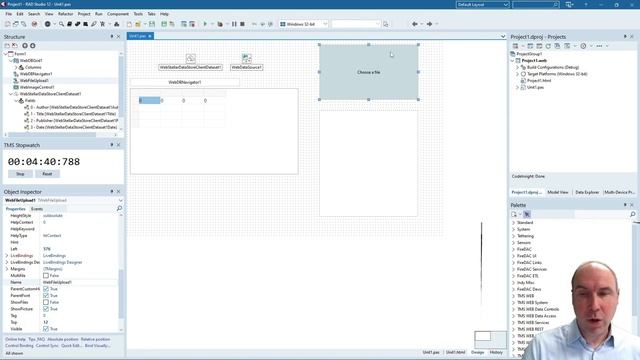
Task: Pin the Structure panel
Action: click(x=112, y=37)
